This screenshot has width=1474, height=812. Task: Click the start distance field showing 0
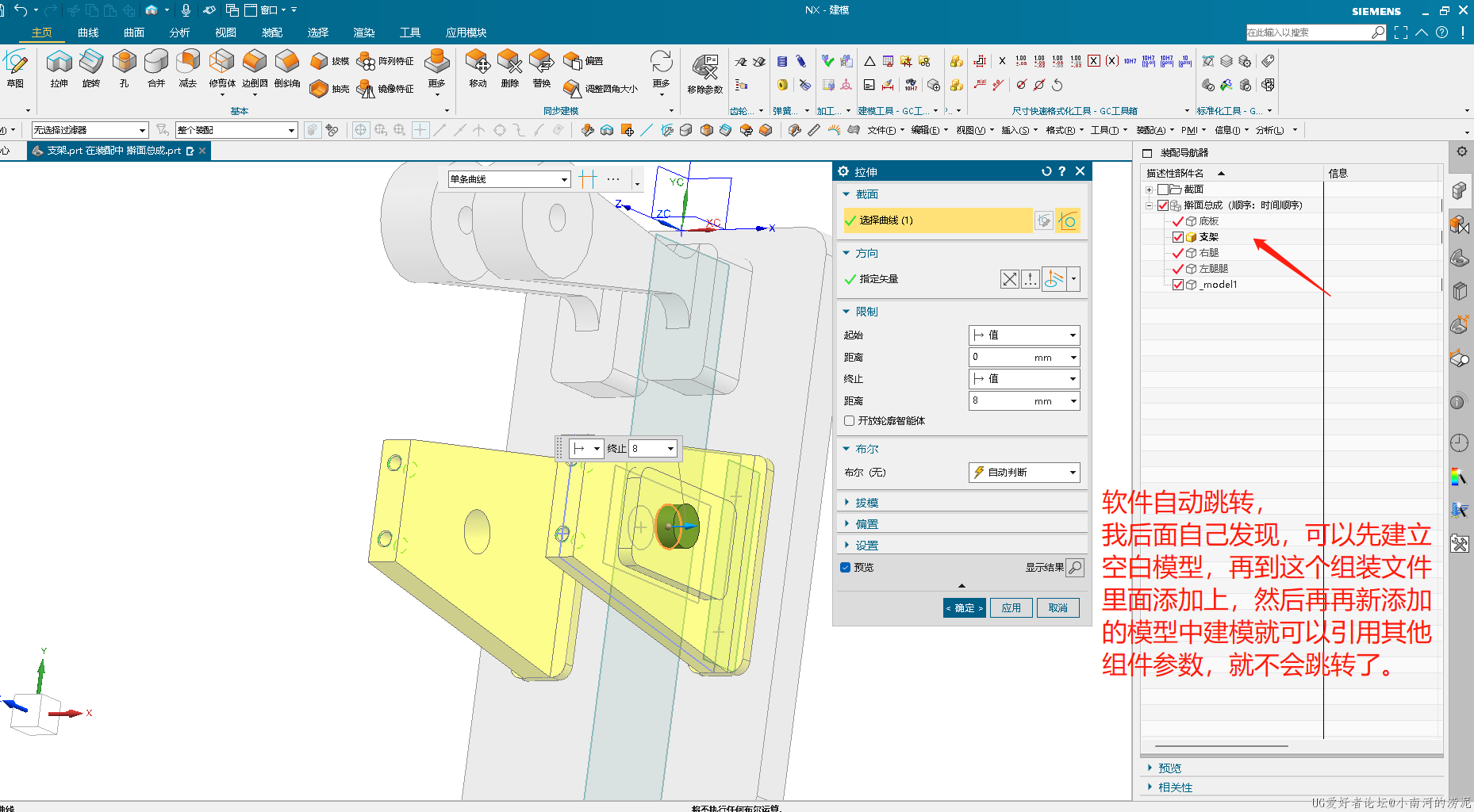pyautogui.click(x=1024, y=358)
